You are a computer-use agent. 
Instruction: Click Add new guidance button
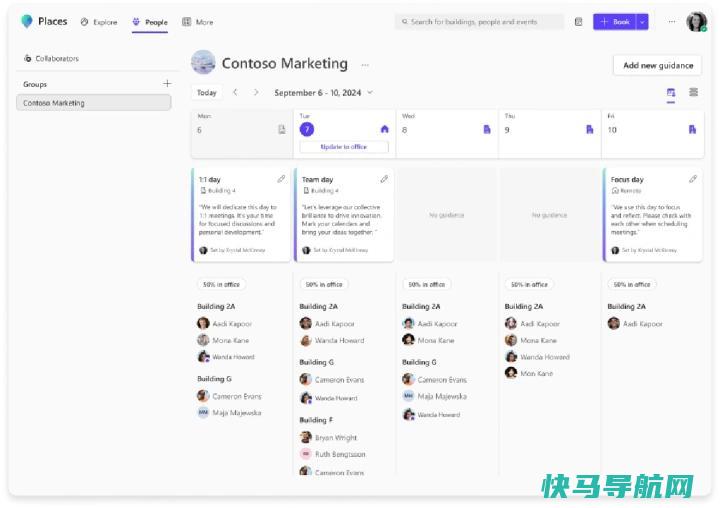pyautogui.click(x=658, y=65)
